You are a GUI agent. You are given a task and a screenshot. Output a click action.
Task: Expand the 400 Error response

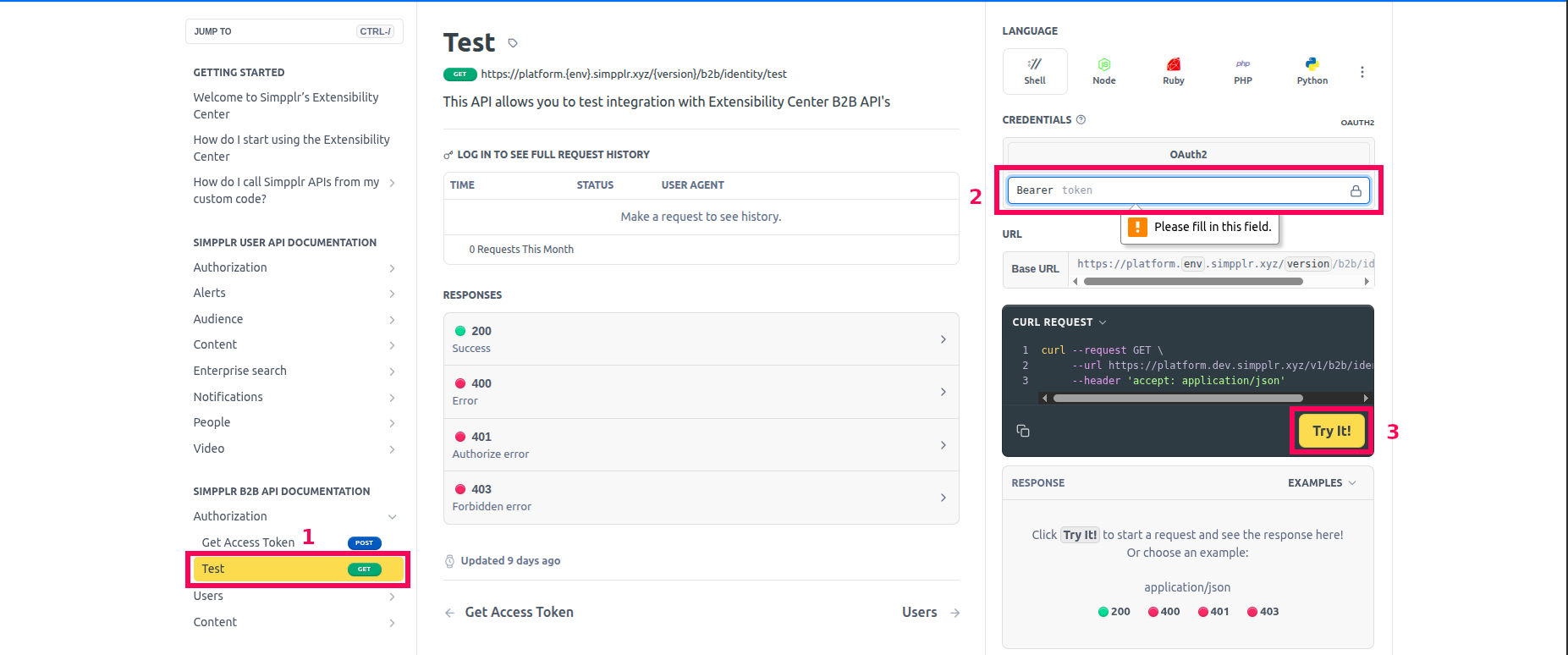click(x=701, y=392)
